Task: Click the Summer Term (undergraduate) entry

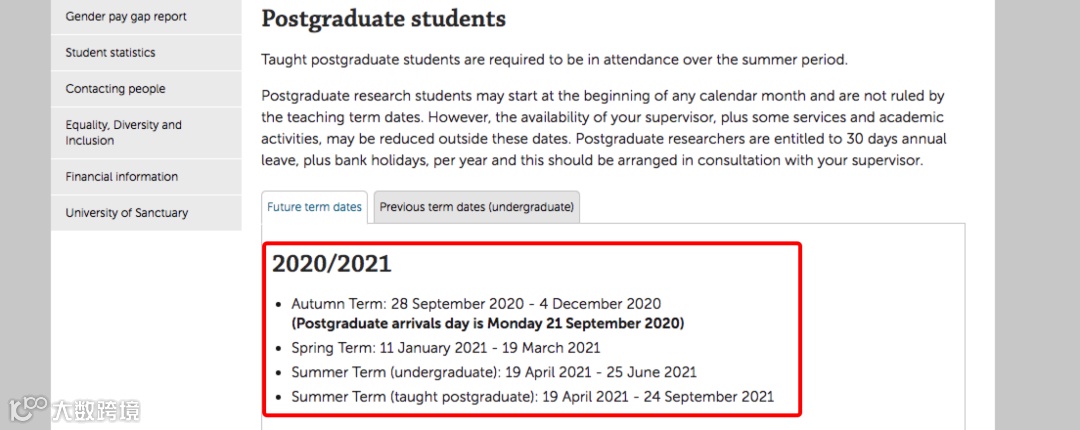Action: [x=494, y=372]
